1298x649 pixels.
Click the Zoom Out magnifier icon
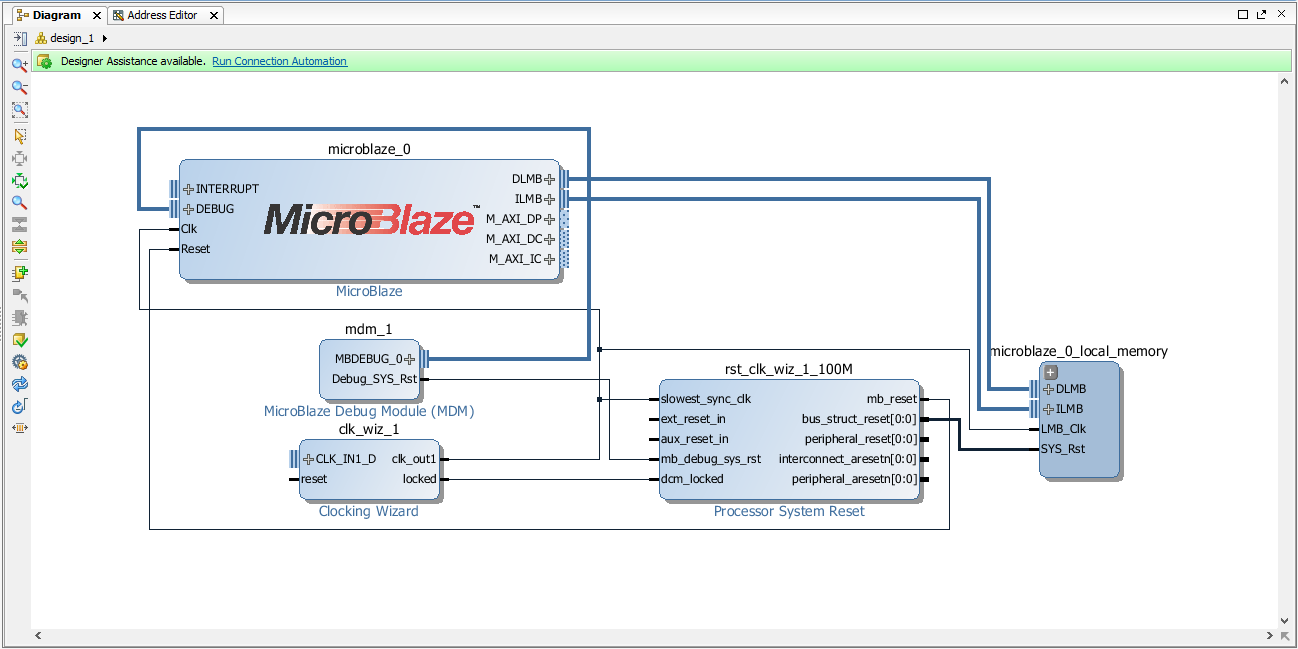(19, 87)
